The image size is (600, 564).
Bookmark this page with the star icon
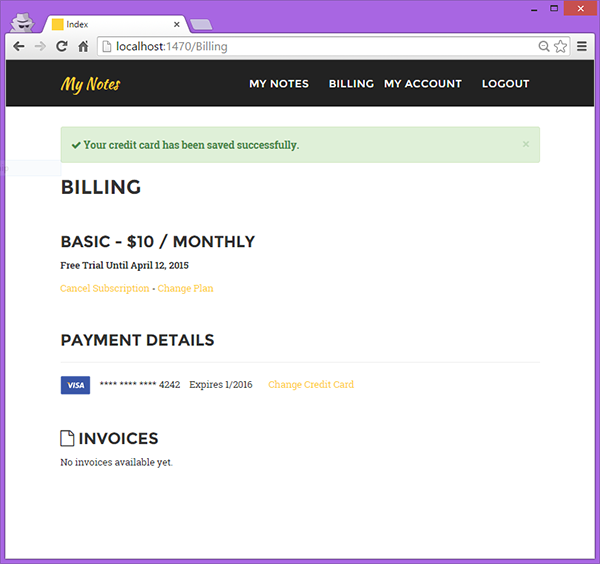(560, 46)
